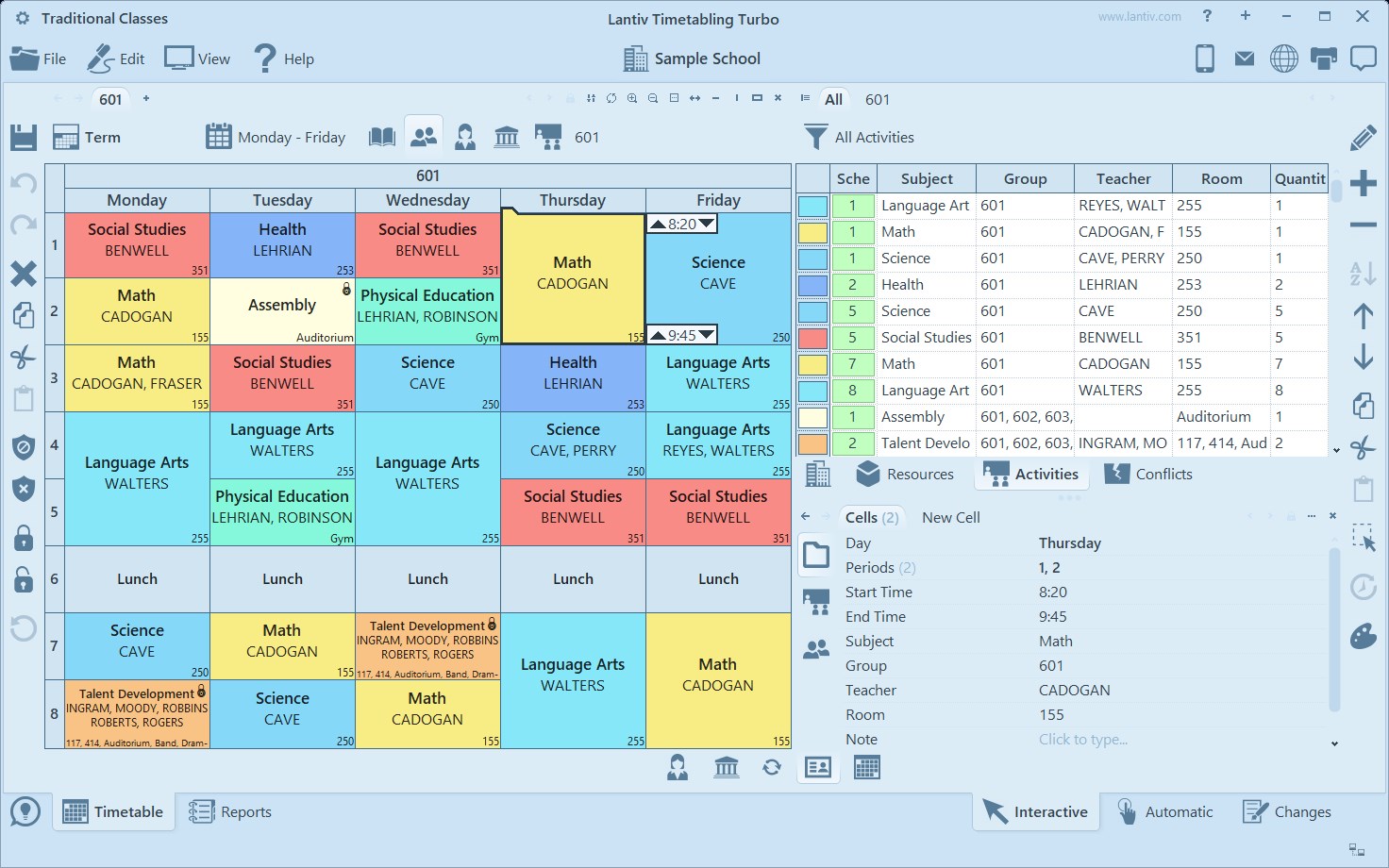The height and width of the screenshot is (868, 1389).
Task: Select the rooms building view icon
Action: 507,137
